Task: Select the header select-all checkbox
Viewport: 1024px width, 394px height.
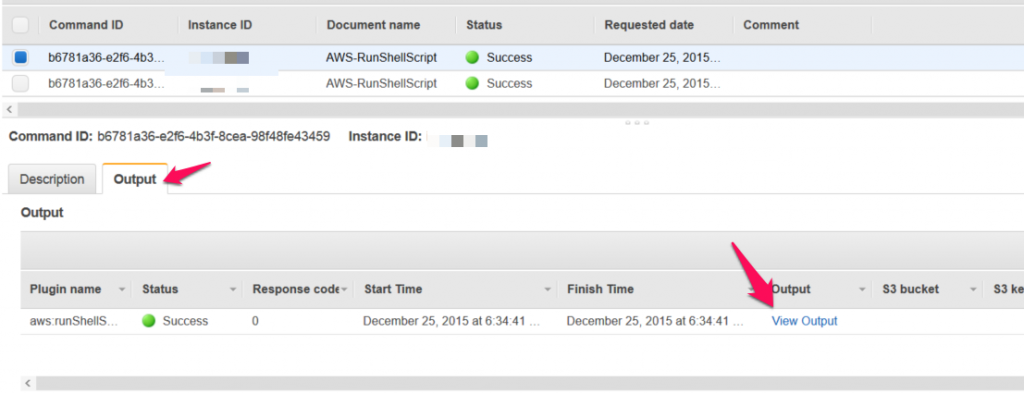Action: click(x=20, y=25)
